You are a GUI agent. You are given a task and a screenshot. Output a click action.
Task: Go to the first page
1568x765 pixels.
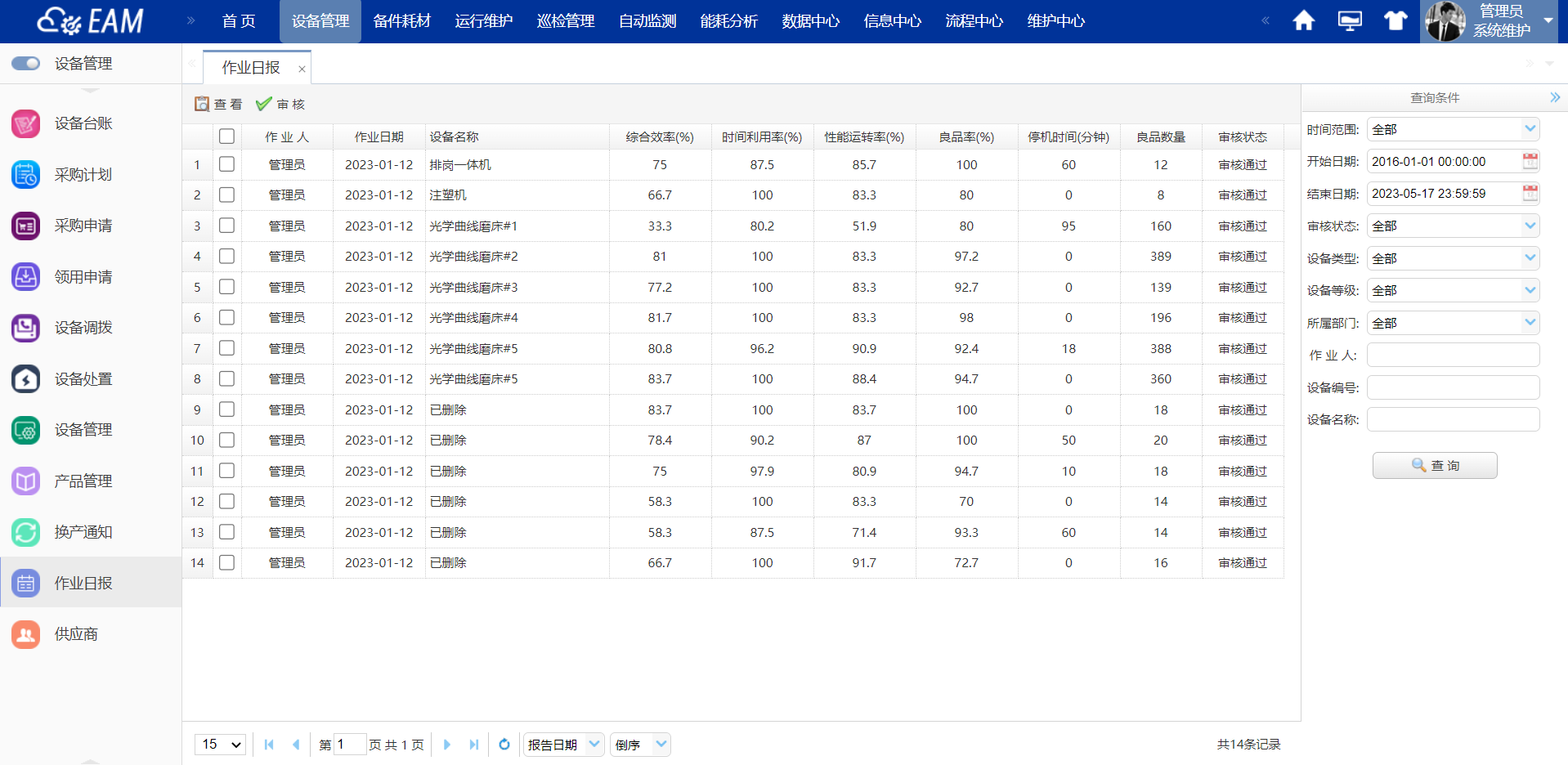[269, 745]
